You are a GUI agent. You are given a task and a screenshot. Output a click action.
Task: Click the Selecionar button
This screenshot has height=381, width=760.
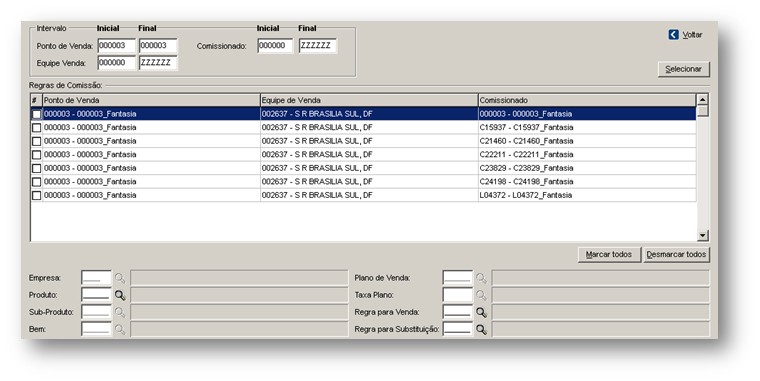coord(683,69)
